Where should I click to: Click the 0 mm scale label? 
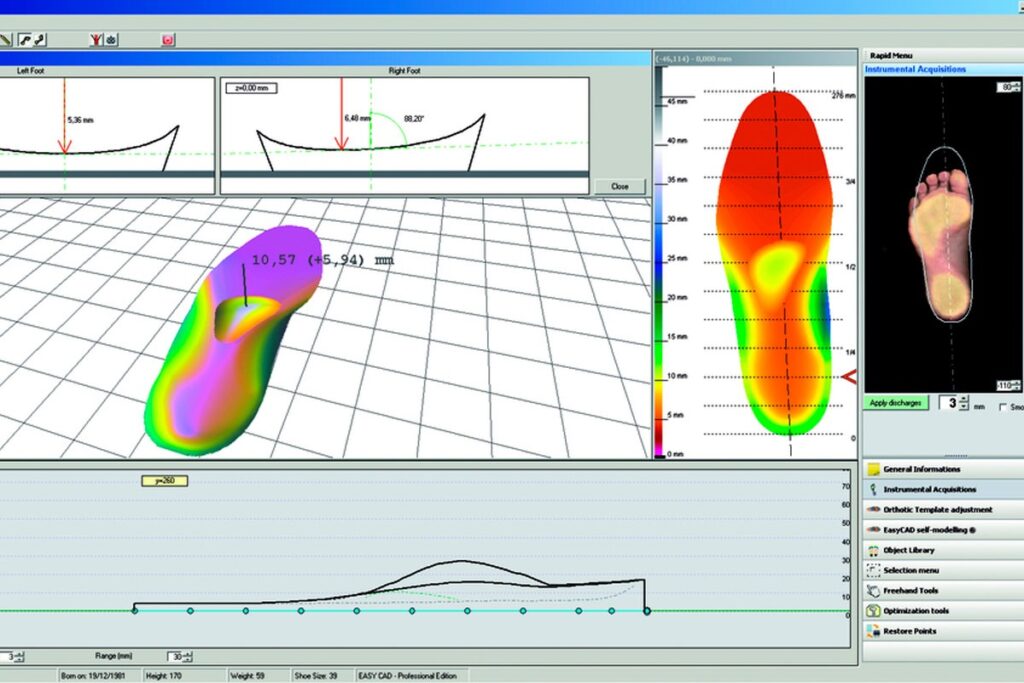tap(675, 454)
